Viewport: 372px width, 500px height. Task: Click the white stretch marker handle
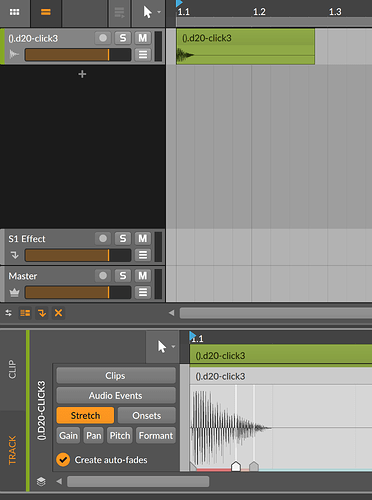pyautogui.click(x=236, y=466)
